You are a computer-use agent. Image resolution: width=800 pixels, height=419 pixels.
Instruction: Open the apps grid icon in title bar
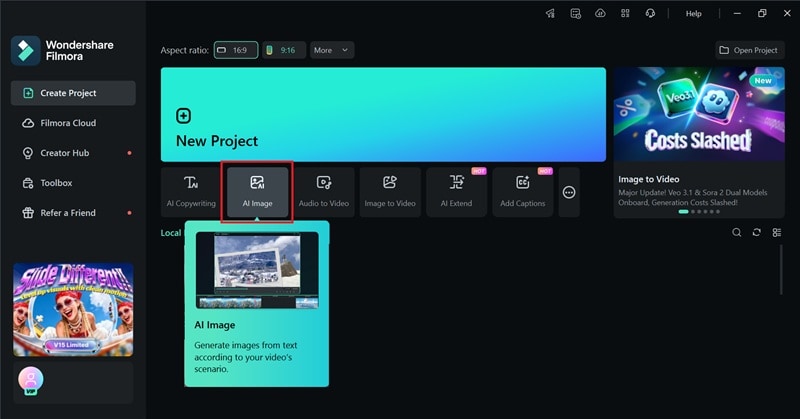click(625, 14)
